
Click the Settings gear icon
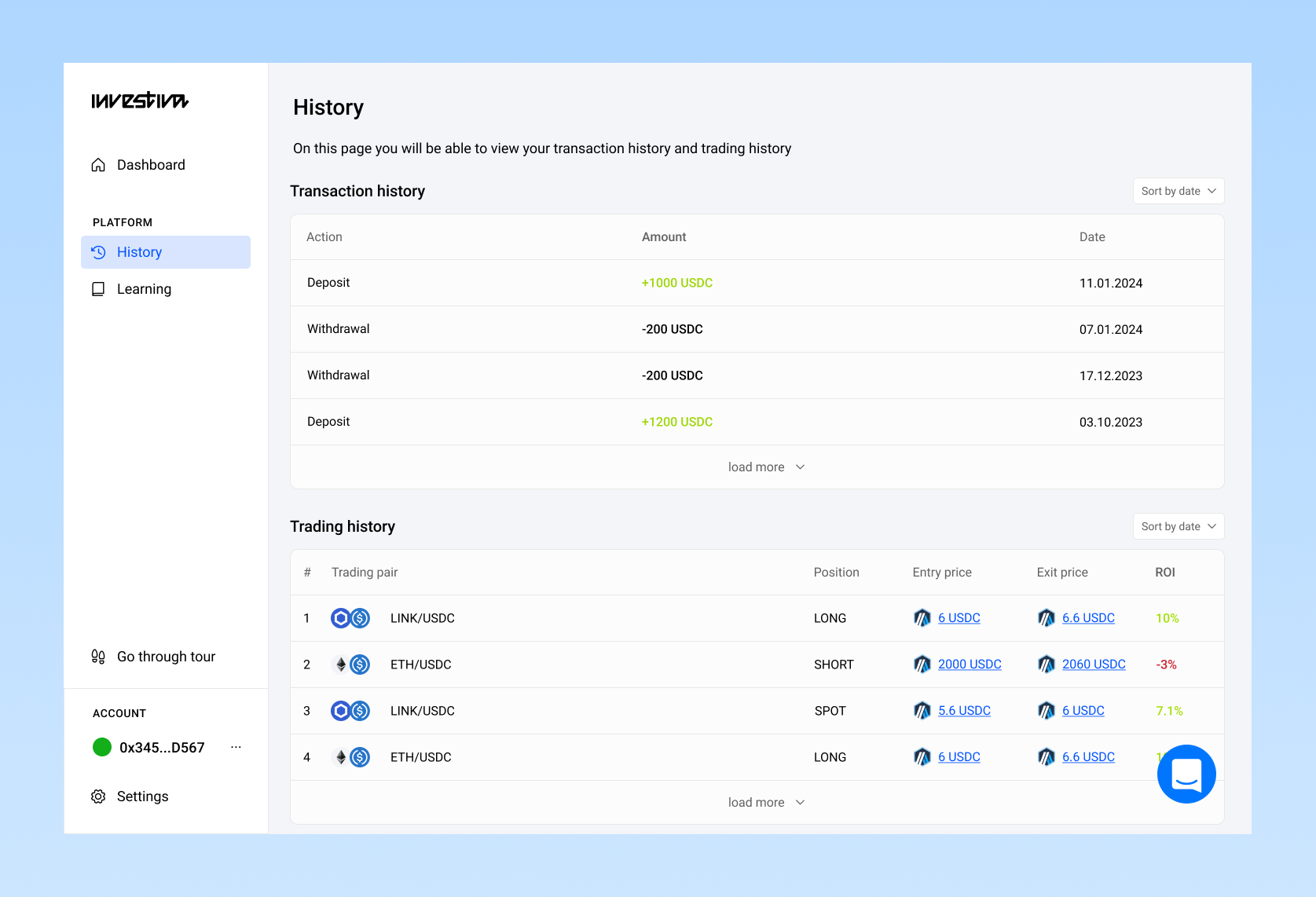point(98,796)
